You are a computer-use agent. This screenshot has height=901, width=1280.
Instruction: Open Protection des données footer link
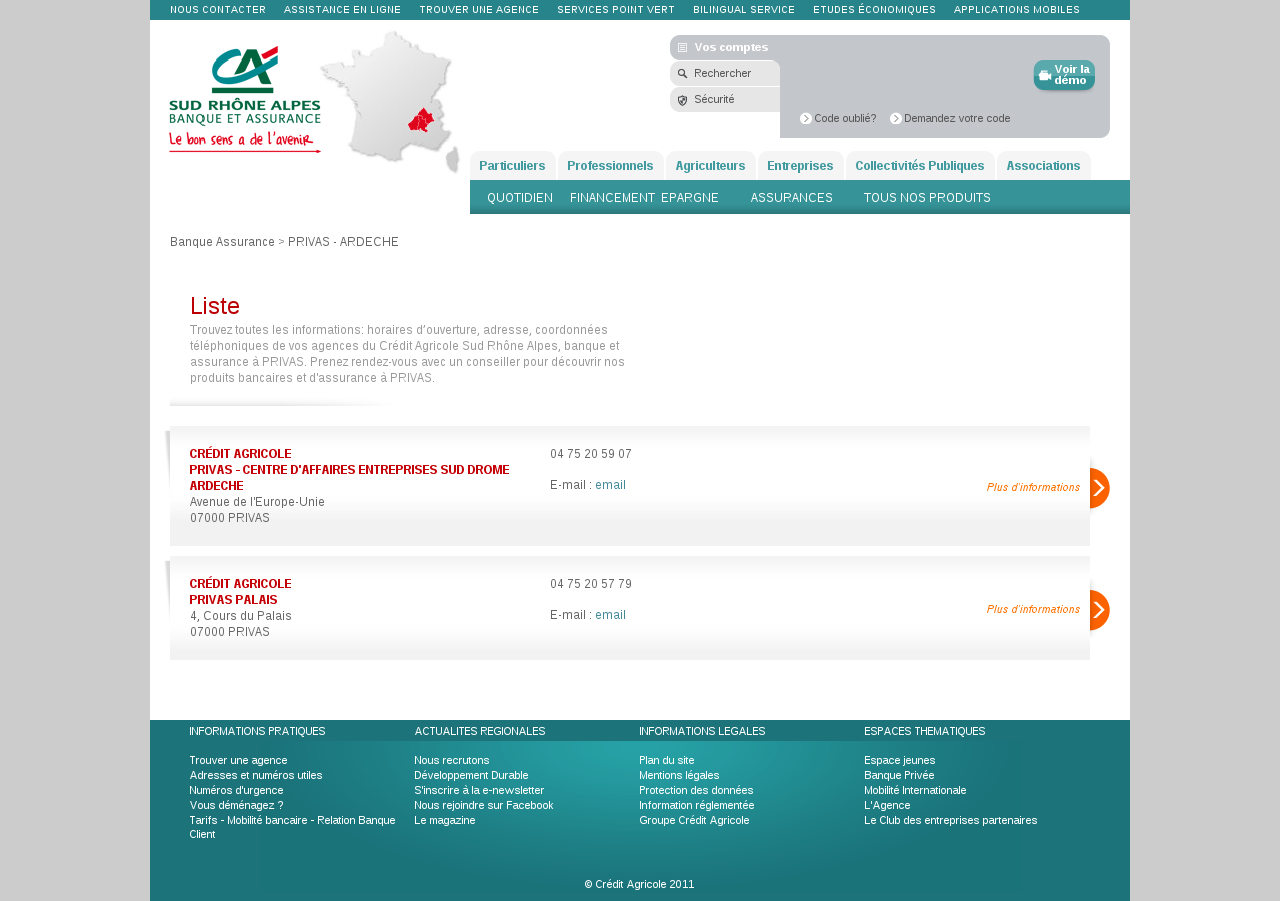[696, 790]
